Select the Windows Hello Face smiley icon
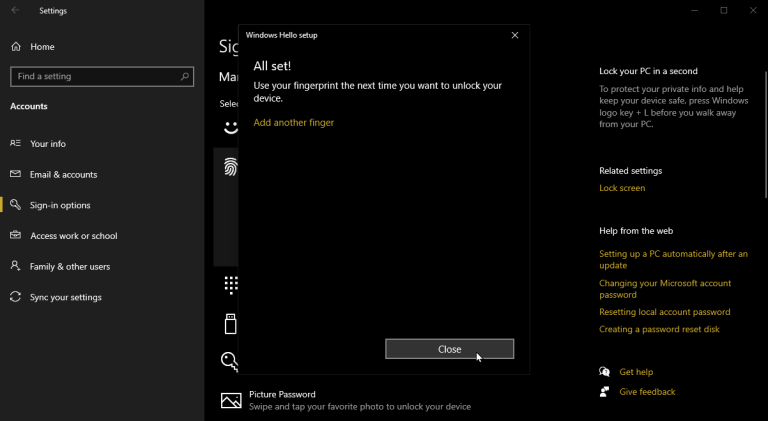768x421 pixels. click(x=231, y=128)
